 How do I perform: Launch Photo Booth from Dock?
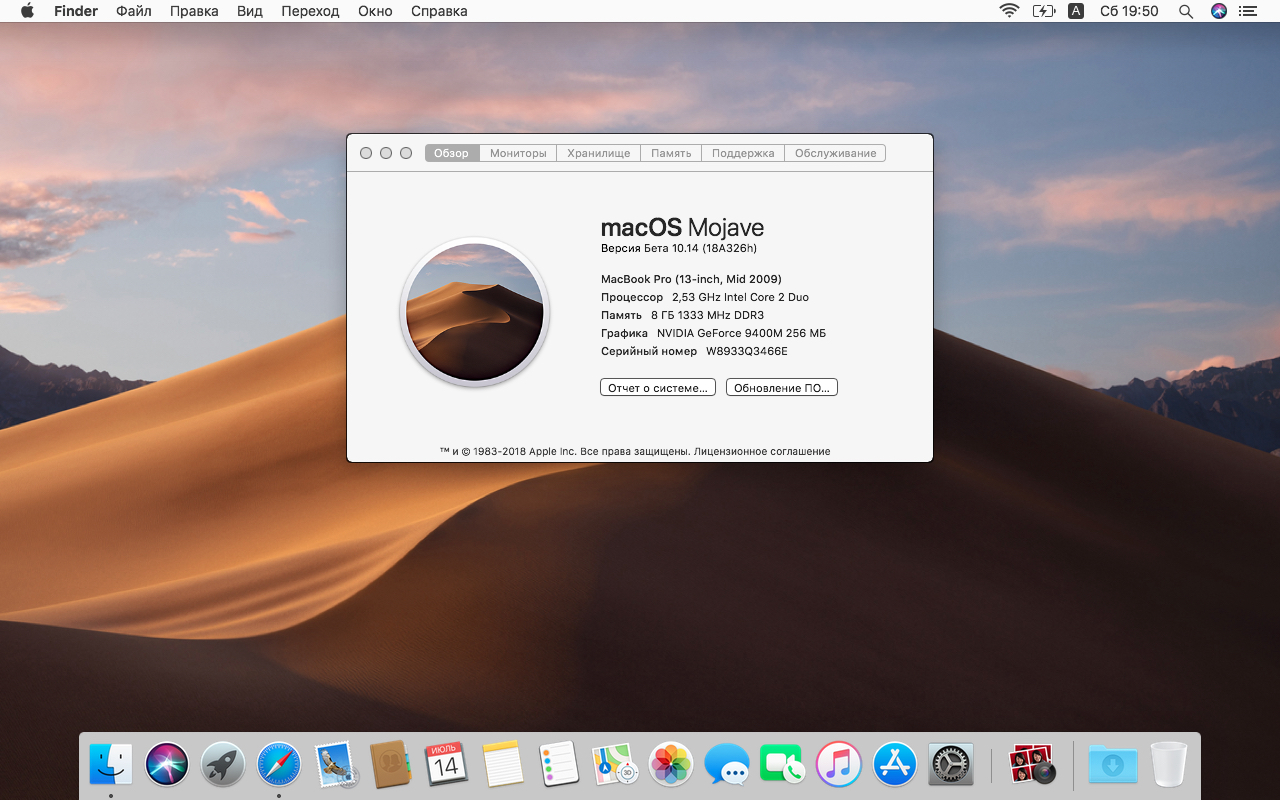point(1033,765)
